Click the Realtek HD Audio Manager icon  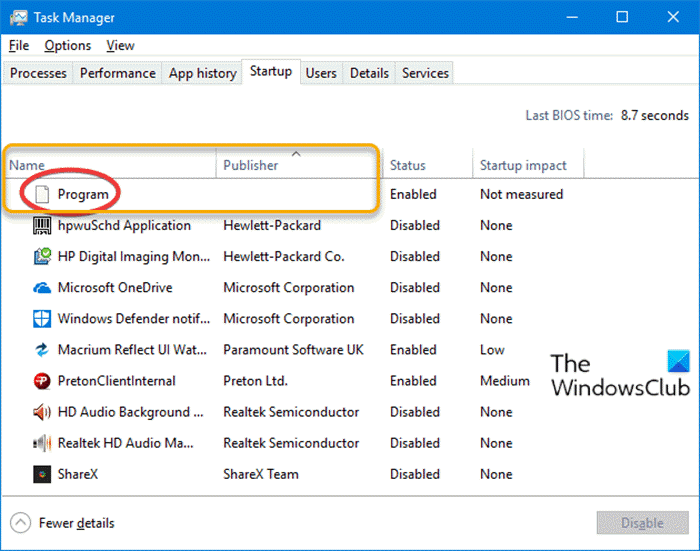point(42,443)
